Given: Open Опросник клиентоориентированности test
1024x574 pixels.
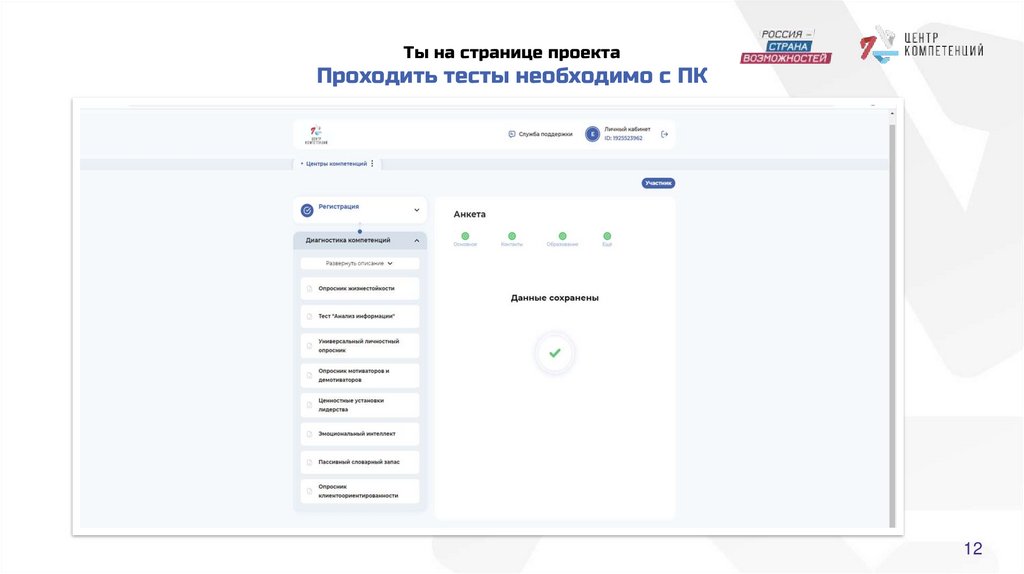Looking at the screenshot, I should point(360,491).
